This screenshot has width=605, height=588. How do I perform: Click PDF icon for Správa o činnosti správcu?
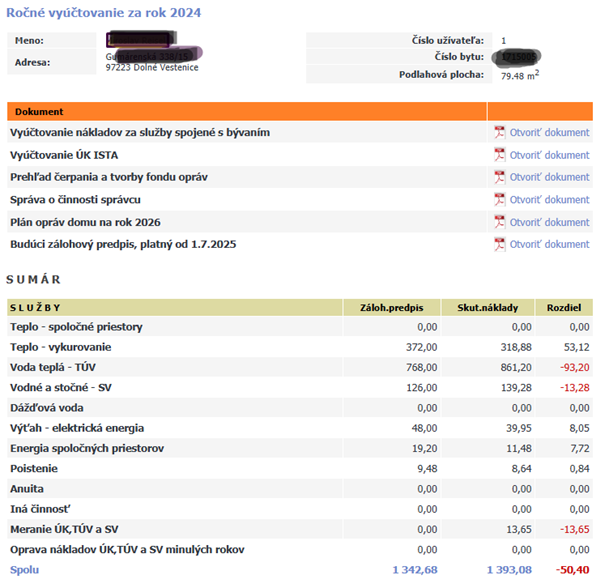click(500, 200)
